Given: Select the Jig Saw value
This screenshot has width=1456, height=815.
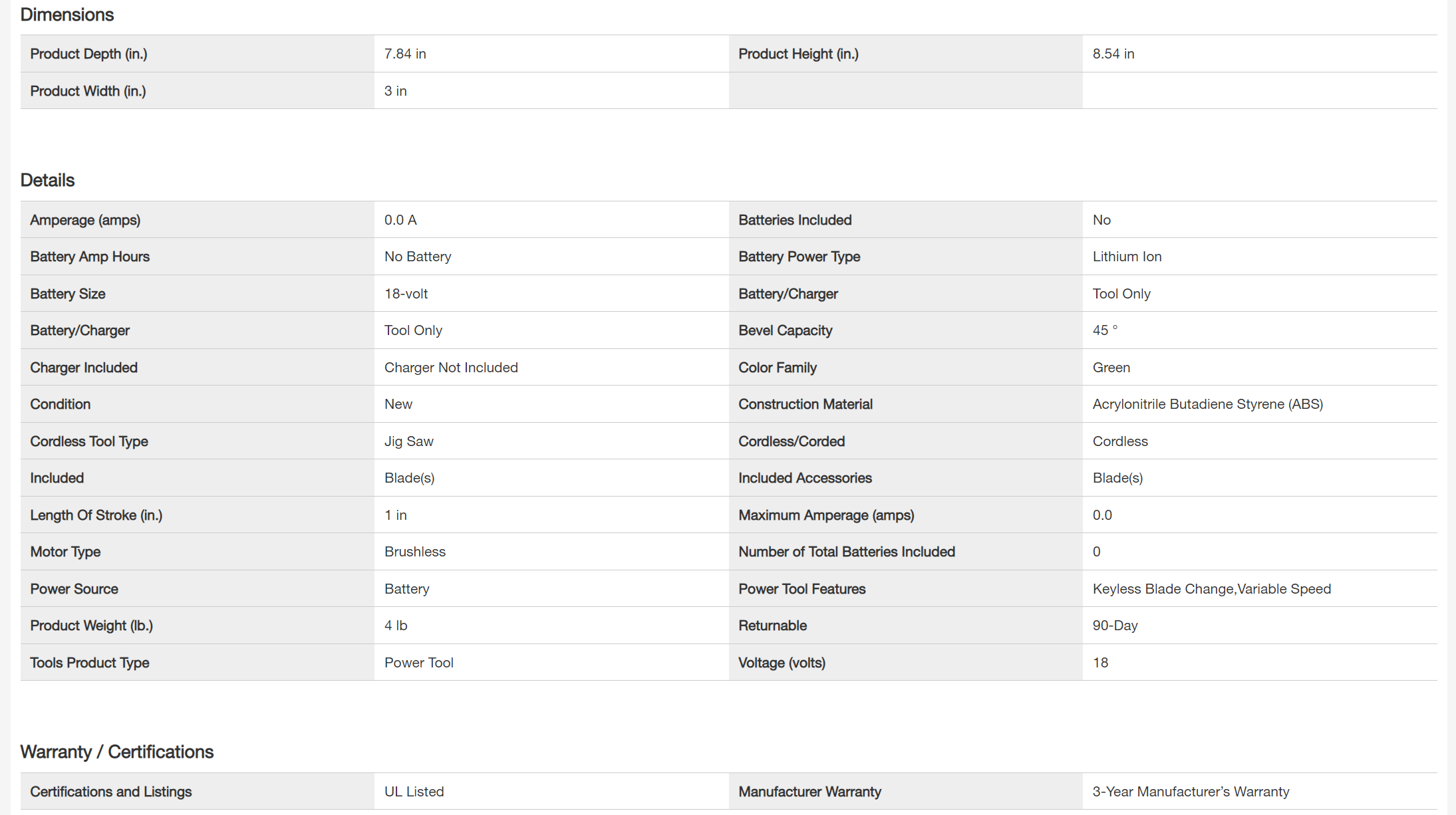Looking at the screenshot, I should point(408,441).
